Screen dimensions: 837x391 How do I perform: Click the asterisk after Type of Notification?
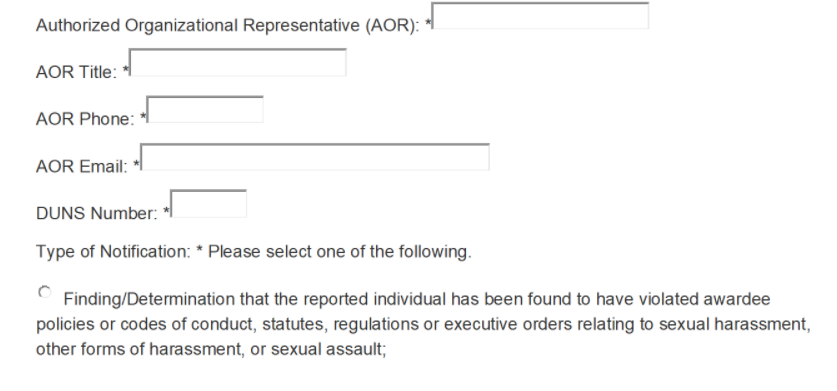199,249
